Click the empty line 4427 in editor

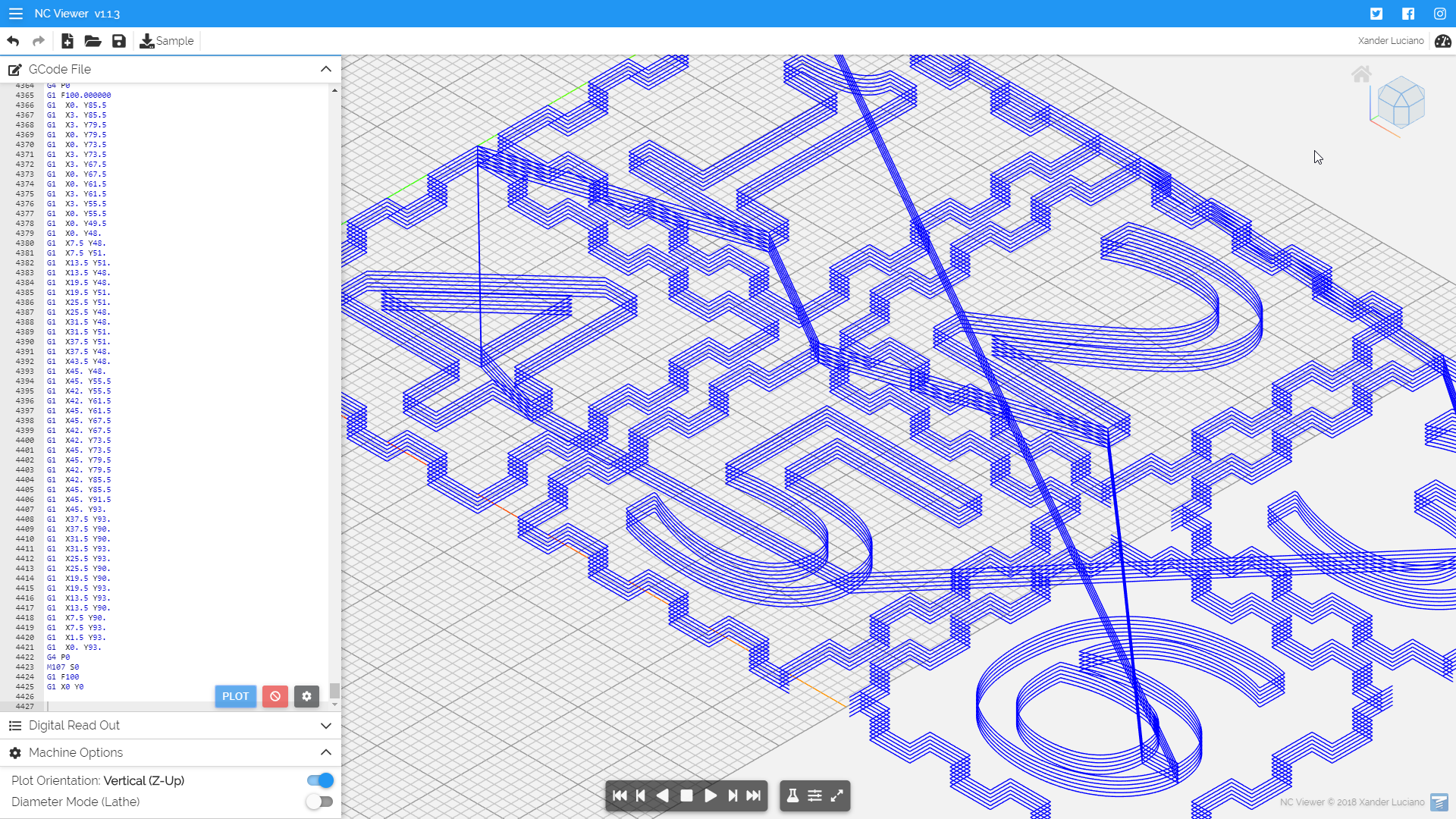(x=186, y=706)
